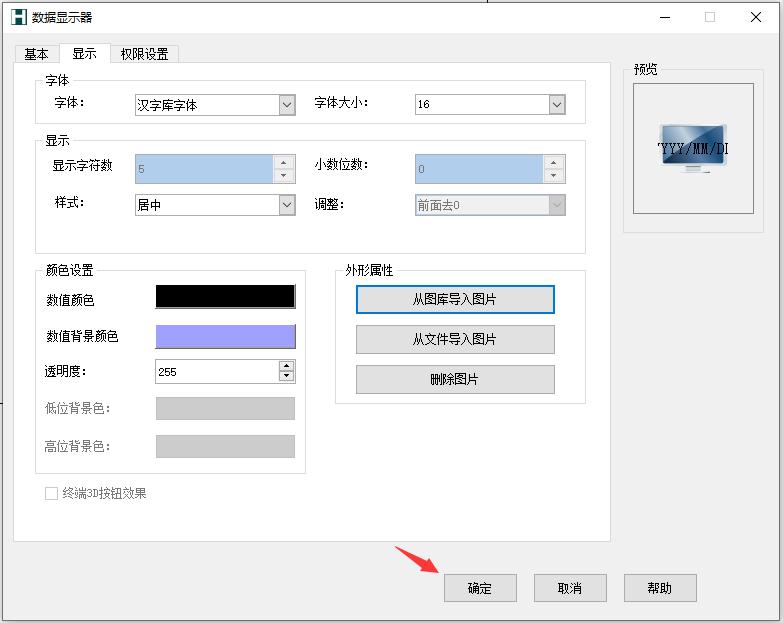
Task: Click the app icon in title bar
Action: pos(17,17)
